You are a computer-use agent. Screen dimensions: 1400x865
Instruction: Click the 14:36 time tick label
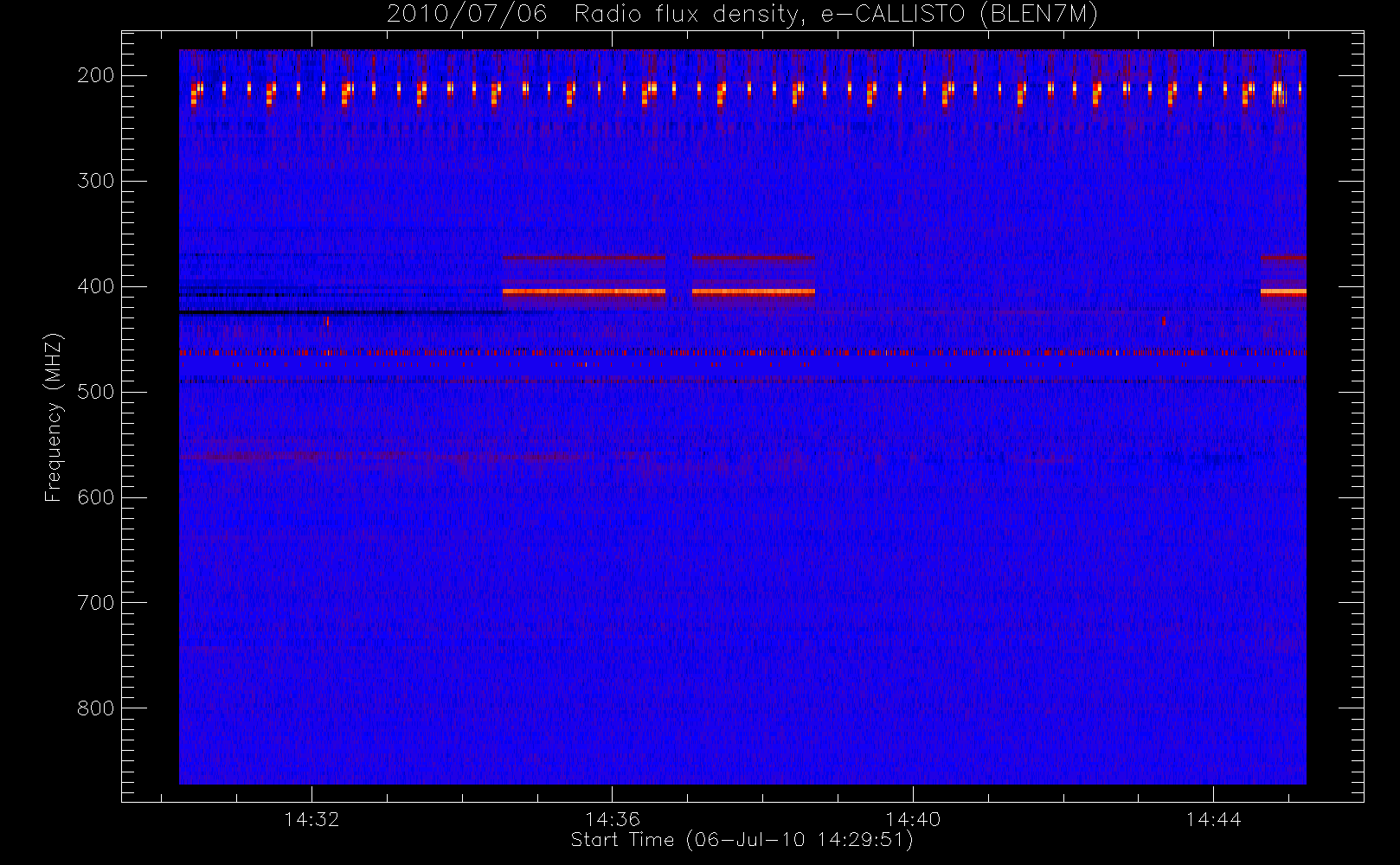(x=613, y=819)
